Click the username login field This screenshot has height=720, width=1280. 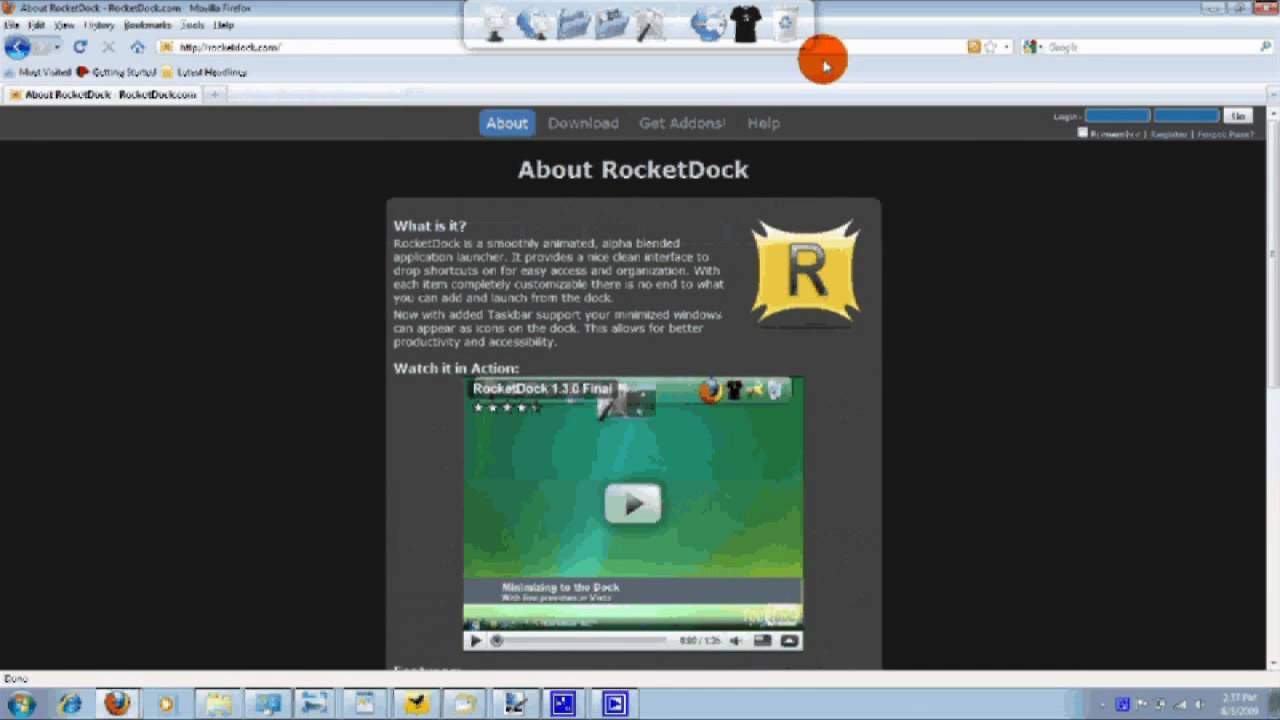pyautogui.click(x=1118, y=116)
